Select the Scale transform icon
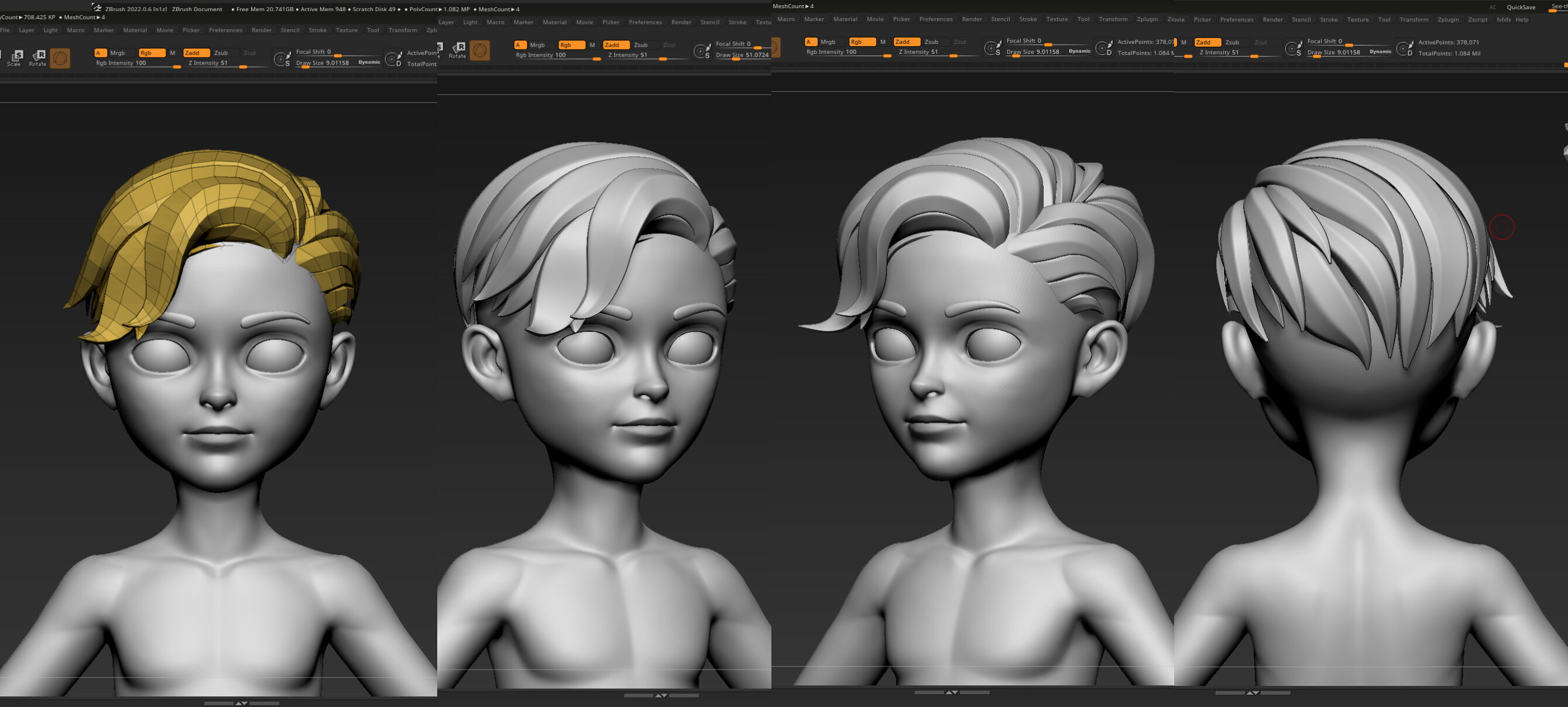This screenshot has width=1568, height=707. coord(15,58)
